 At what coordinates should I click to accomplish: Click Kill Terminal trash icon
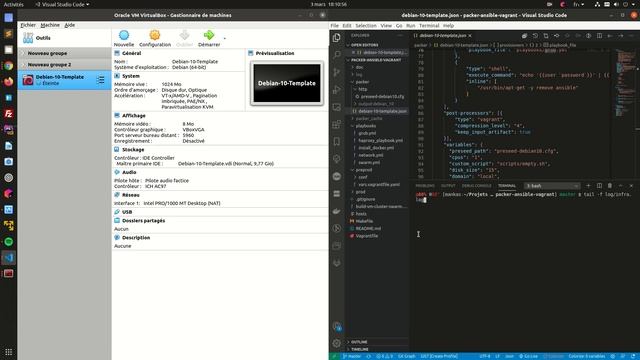610,186
